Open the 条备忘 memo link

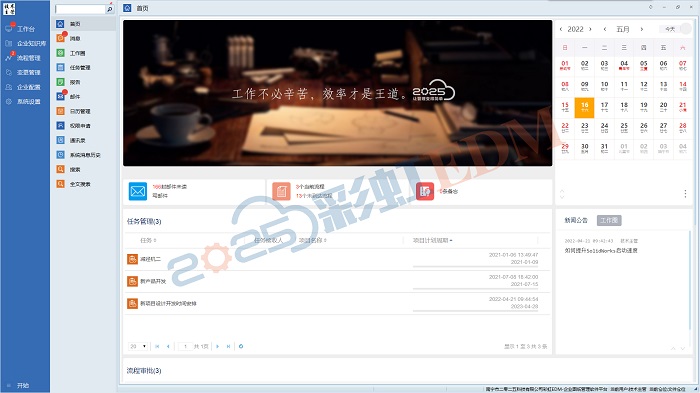click(x=448, y=191)
